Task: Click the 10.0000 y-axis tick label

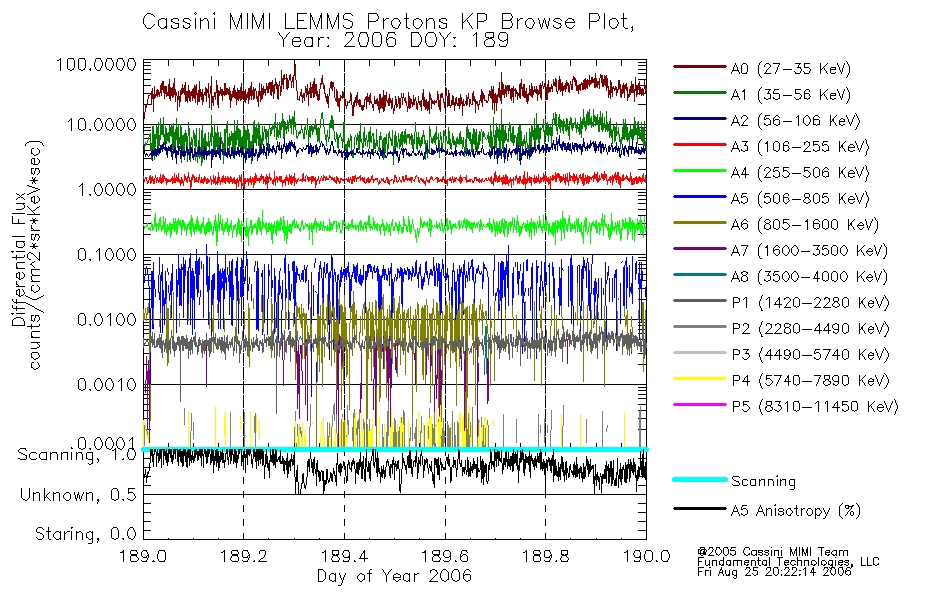Action: coord(101,125)
